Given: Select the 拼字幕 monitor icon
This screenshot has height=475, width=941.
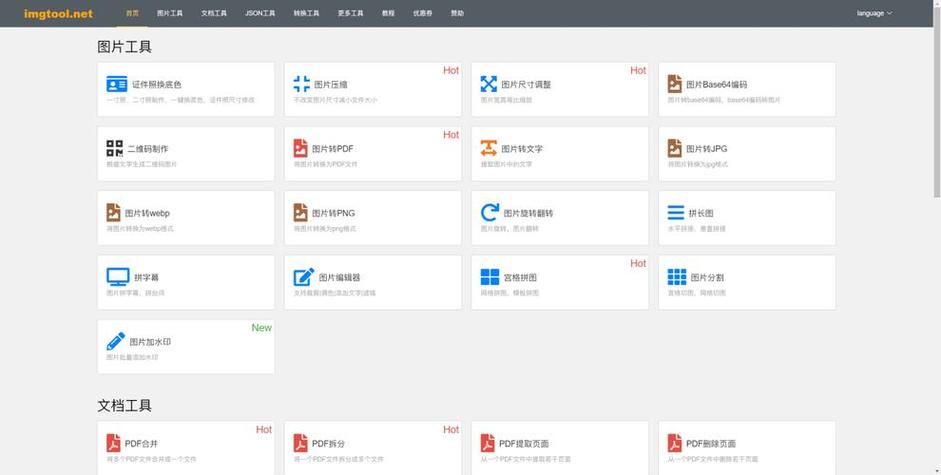Looking at the screenshot, I should (x=118, y=277).
